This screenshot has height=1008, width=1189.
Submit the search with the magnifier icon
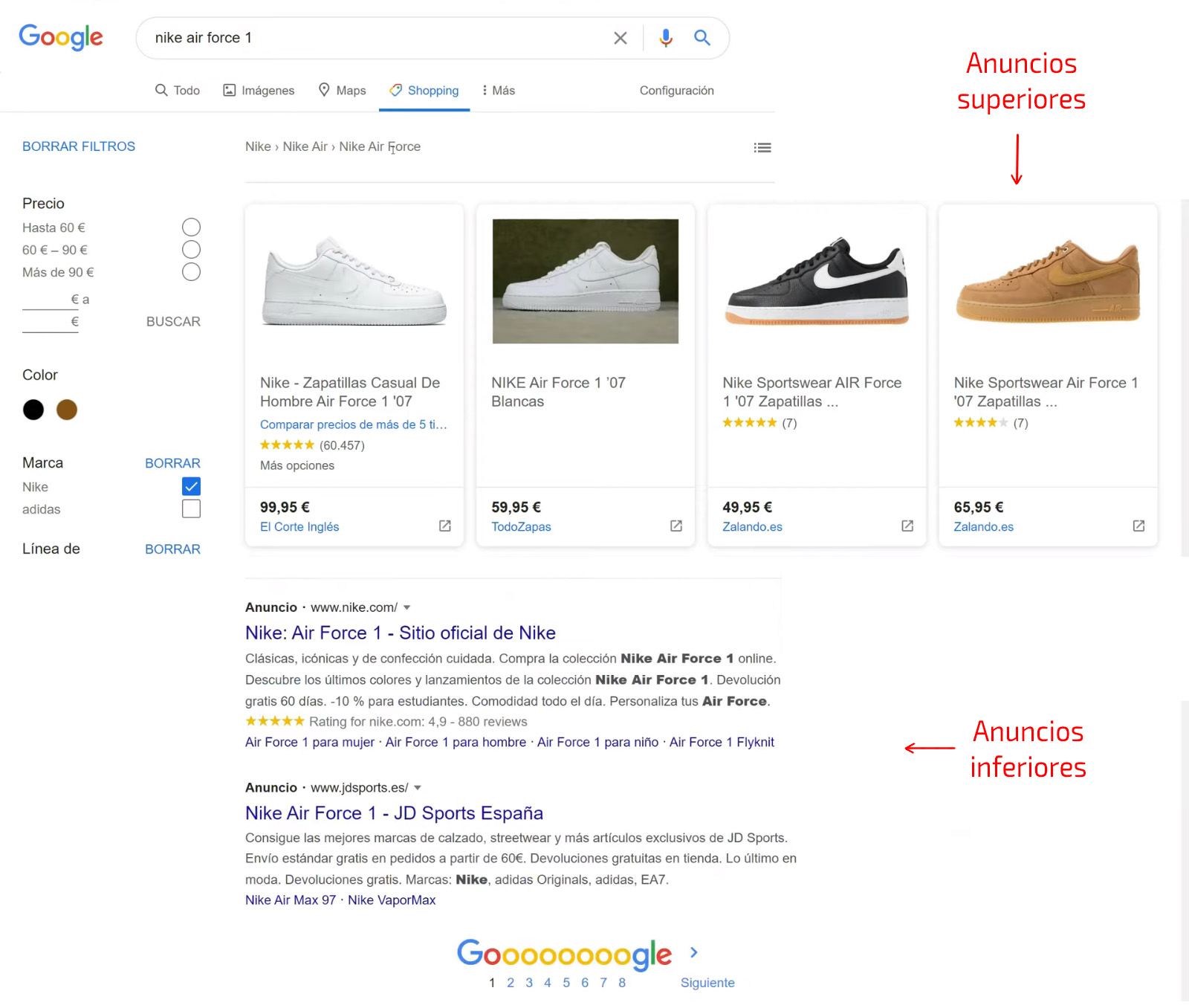click(x=702, y=37)
